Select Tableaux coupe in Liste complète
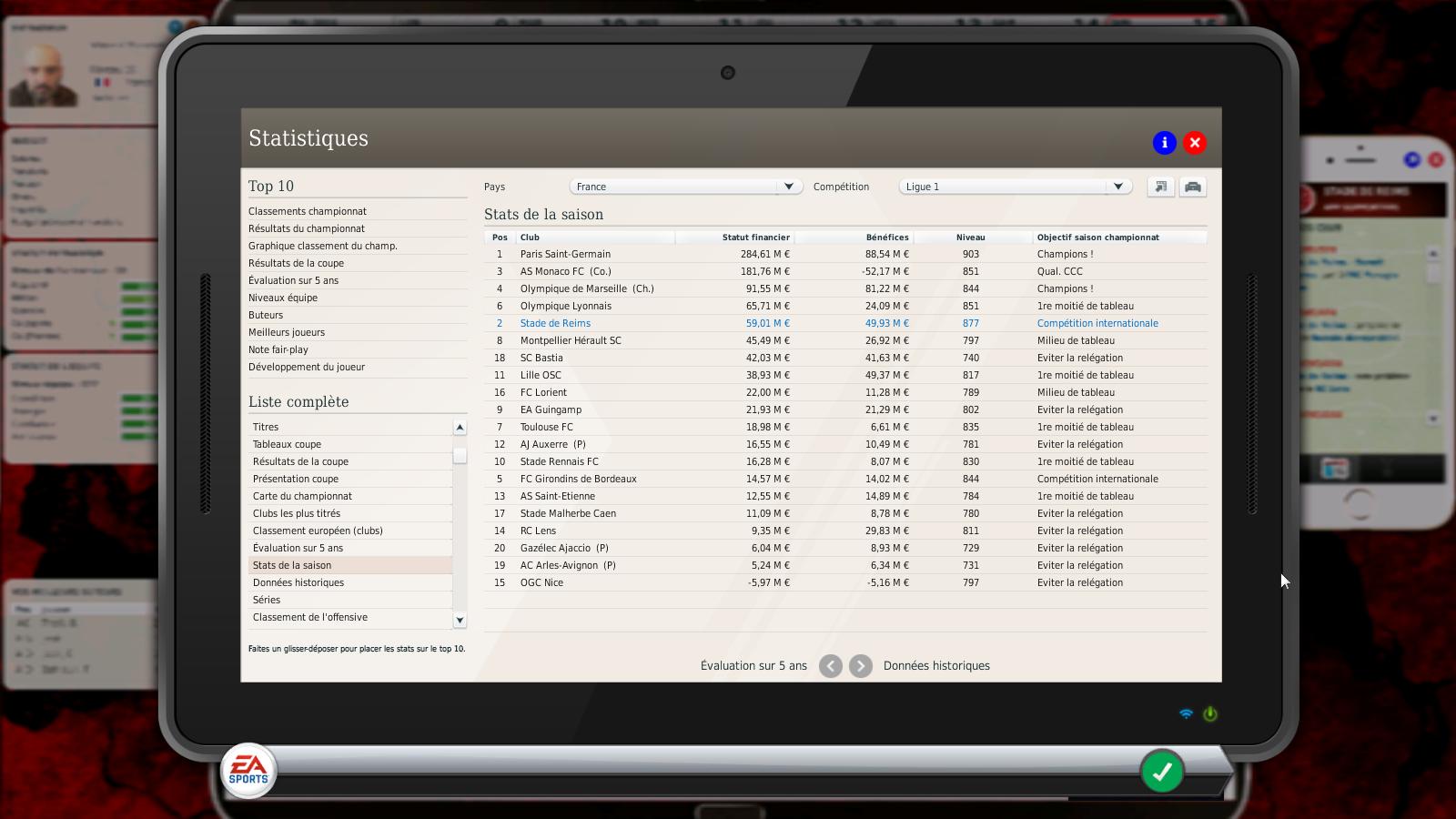1456x819 pixels. 350,444
